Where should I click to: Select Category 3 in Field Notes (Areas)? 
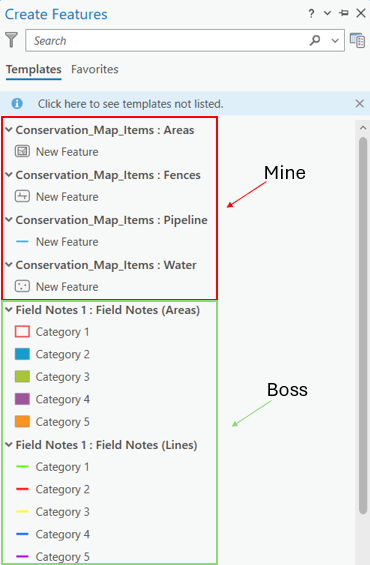coord(62,377)
